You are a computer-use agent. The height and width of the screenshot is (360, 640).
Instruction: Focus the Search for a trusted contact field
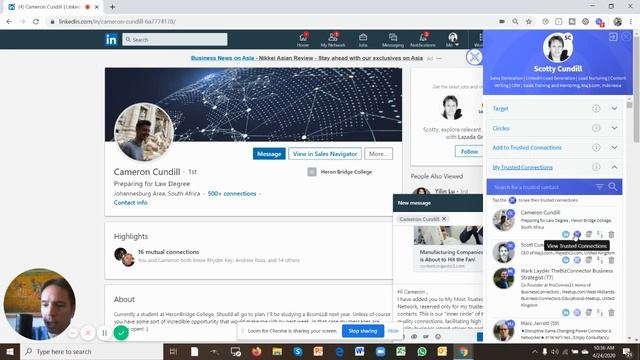pos(541,187)
